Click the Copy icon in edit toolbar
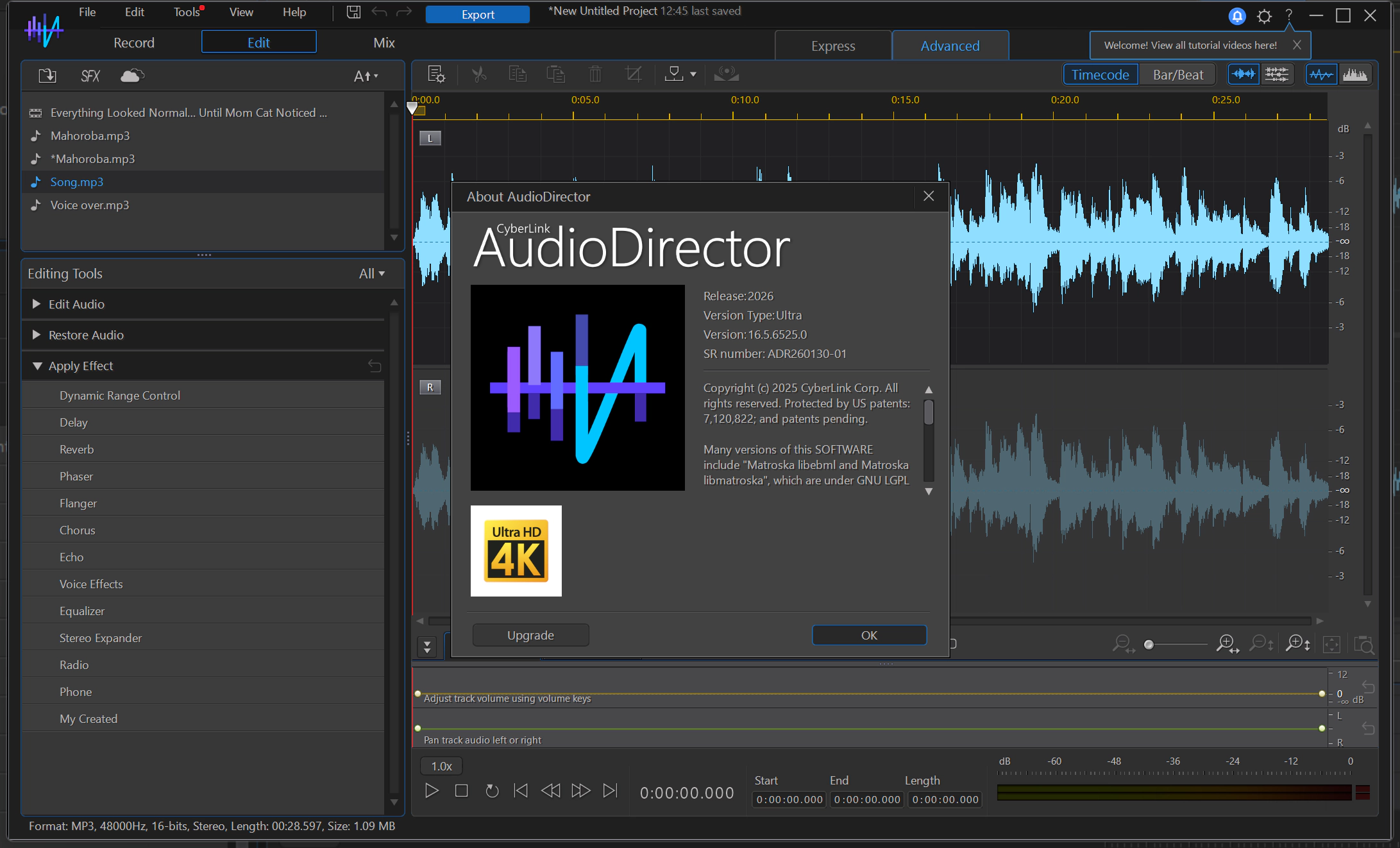This screenshot has width=1400, height=848. pos(518,74)
